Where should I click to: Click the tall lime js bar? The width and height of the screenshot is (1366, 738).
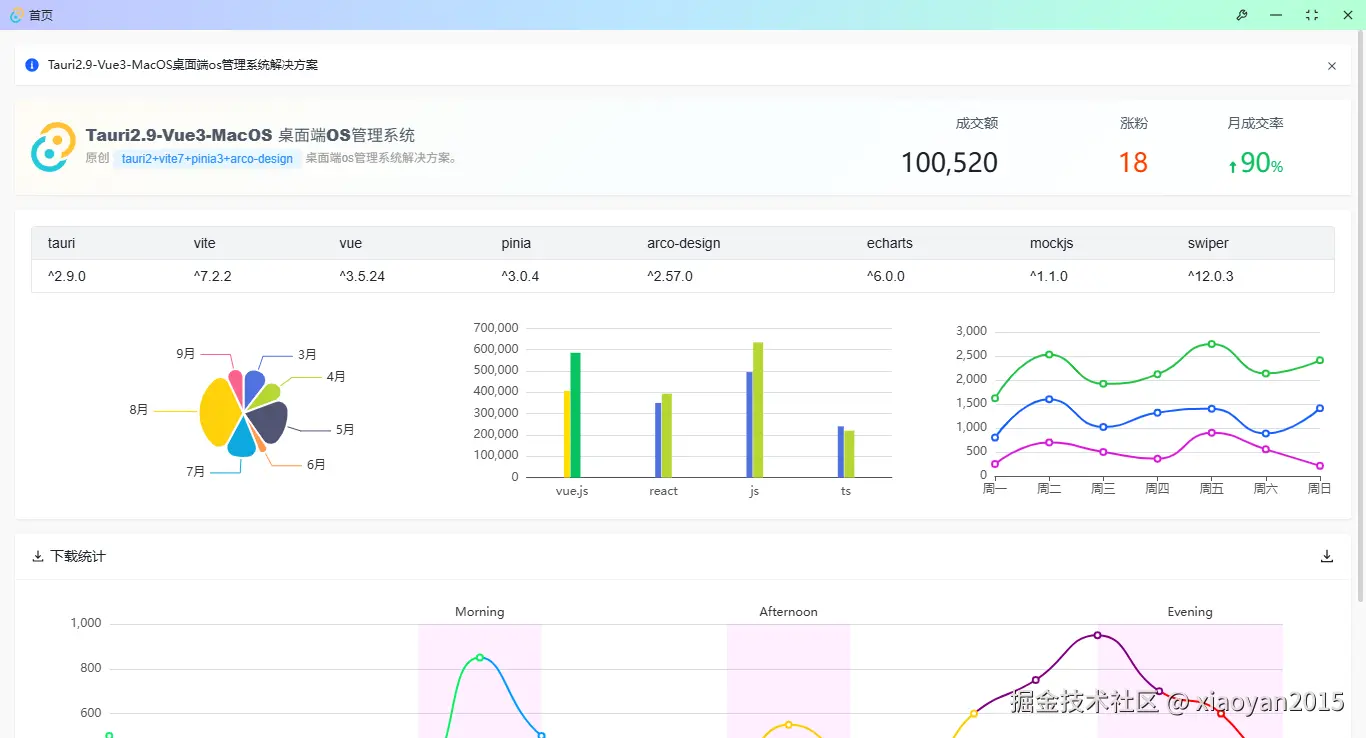pos(758,410)
